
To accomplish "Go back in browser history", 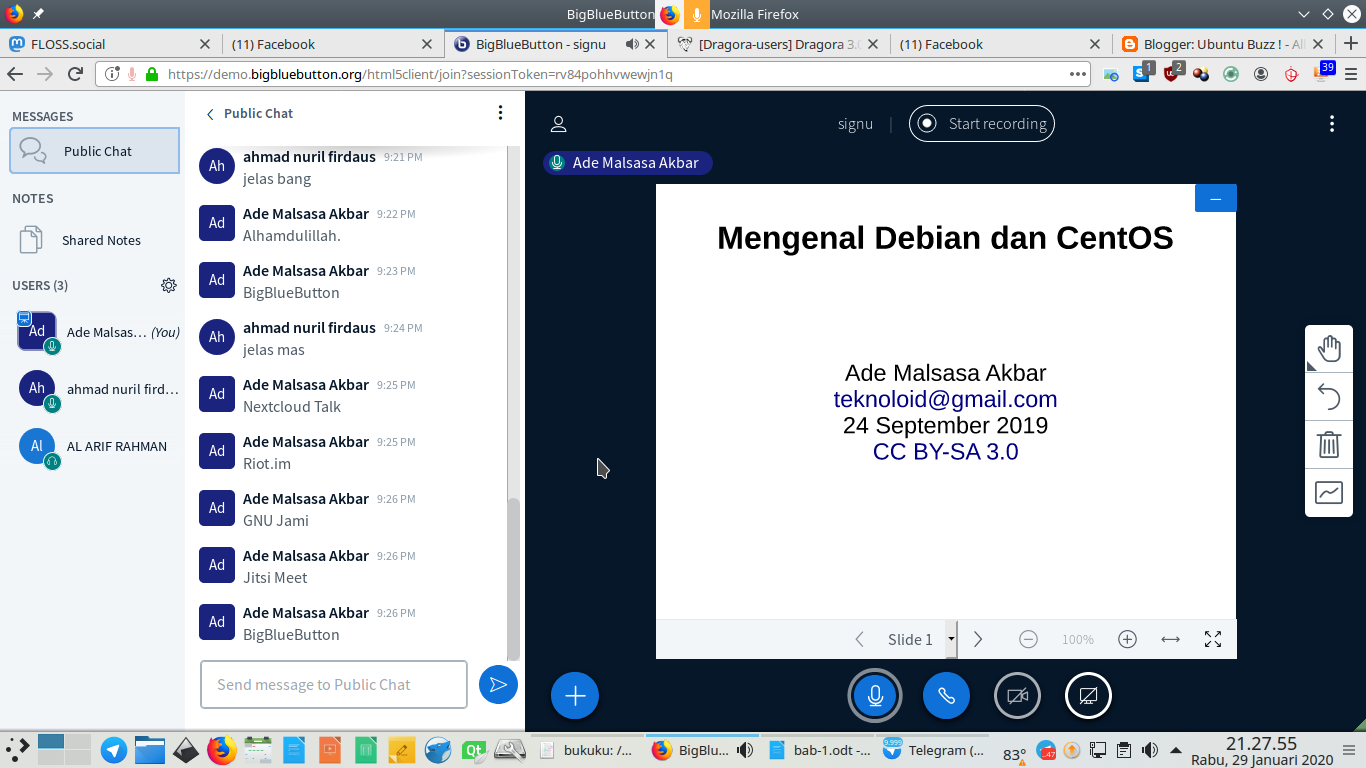I will (15, 74).
